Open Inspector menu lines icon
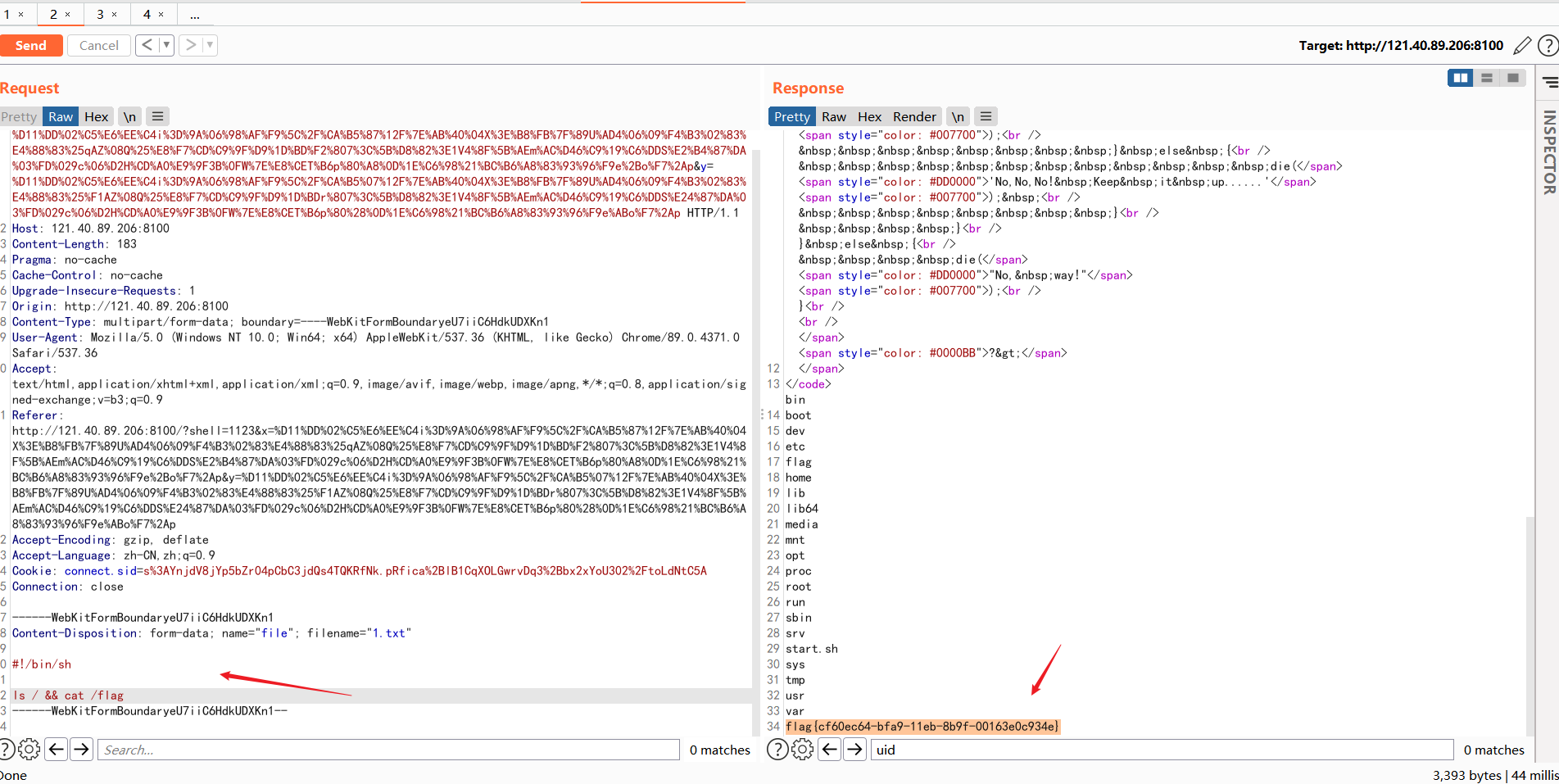1559x784 pixels. pos(1550,82)
